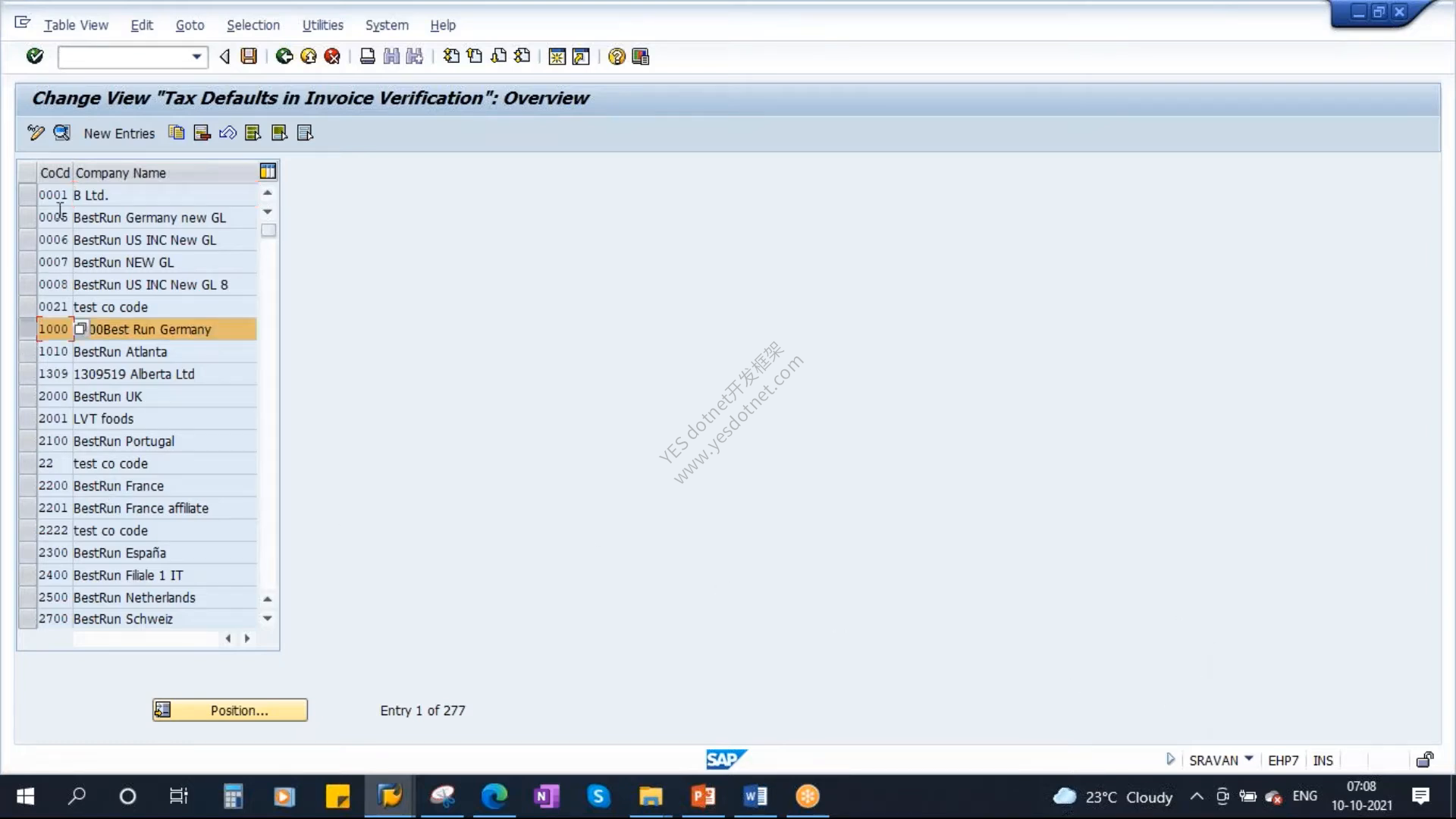Toggle row selector for B Ltd.

pos(27,195)
